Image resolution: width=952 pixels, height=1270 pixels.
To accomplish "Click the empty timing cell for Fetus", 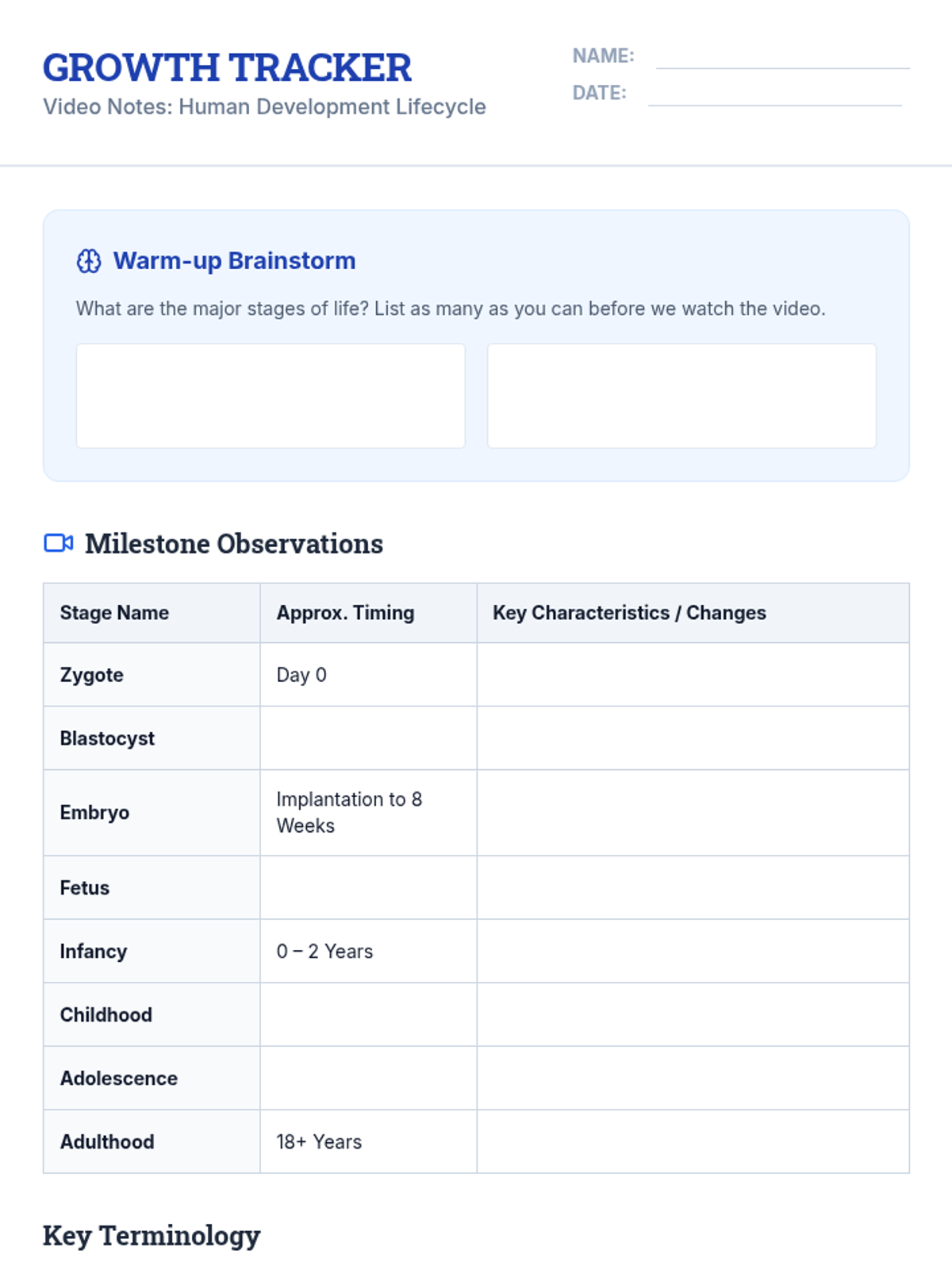I will [368, 887].
